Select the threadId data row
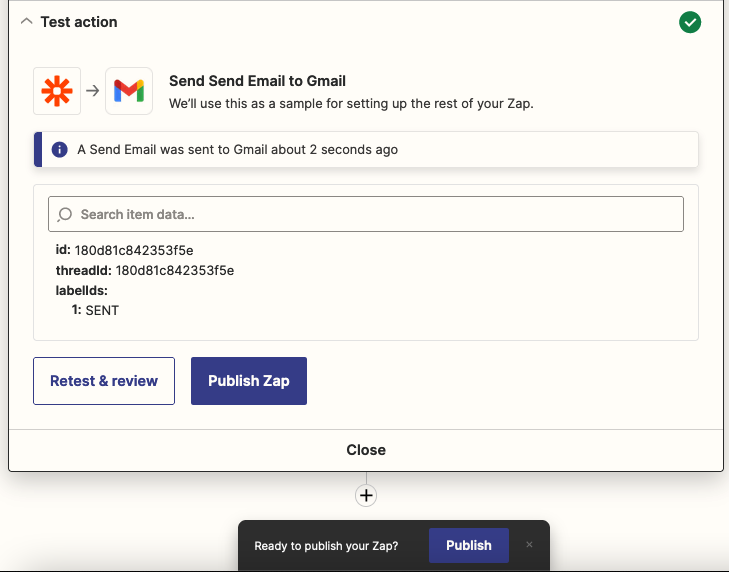This screenshot has height=572, width=729. (x=145, y=270)
